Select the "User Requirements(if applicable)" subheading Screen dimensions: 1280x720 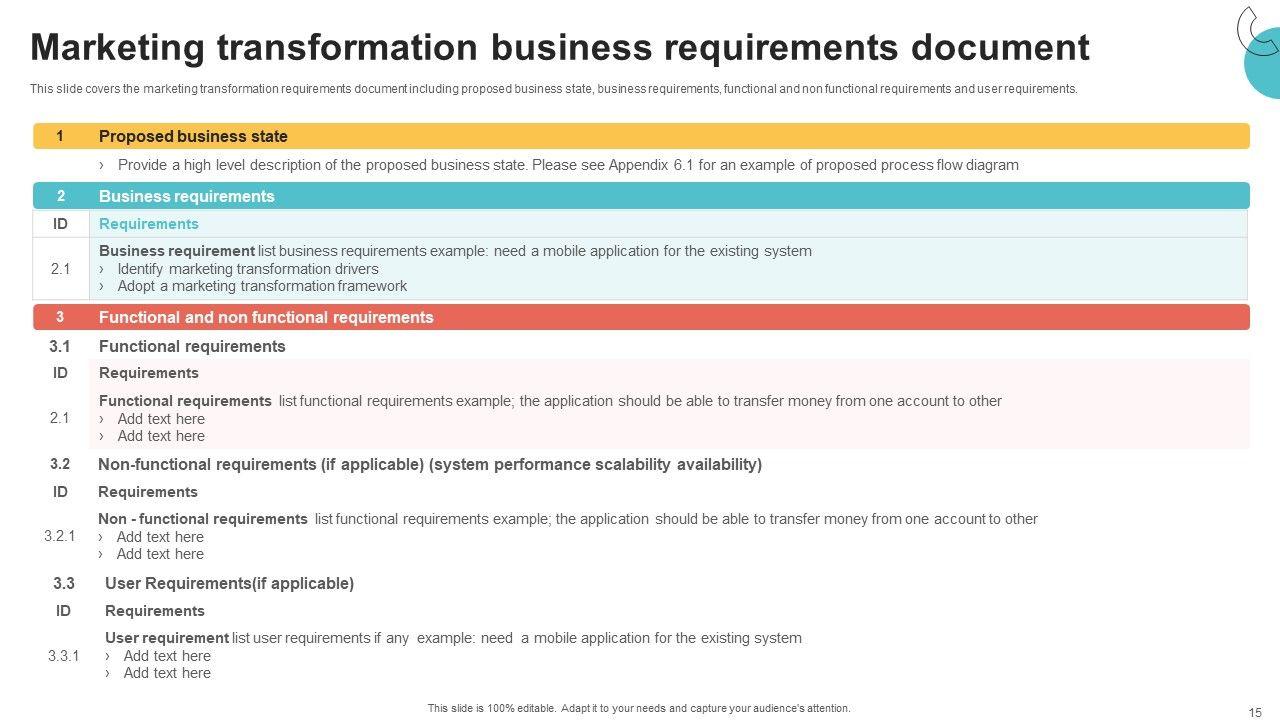point(229,583)
